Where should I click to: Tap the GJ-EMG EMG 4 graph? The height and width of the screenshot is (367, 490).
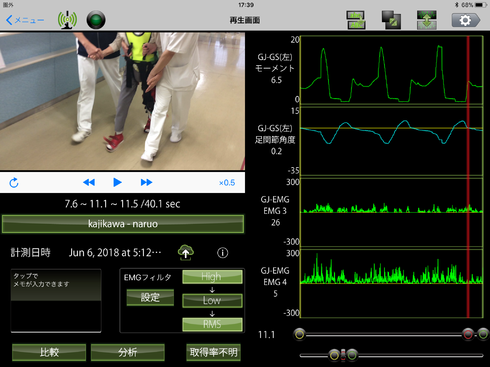click(391, 283)
